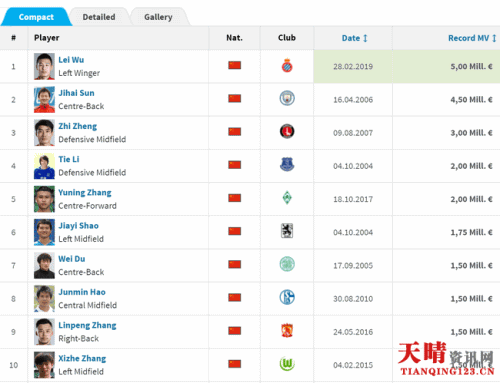This screenshot has height=383, width=500.
Task: Click Wei Du player photo
Action: 44,265
